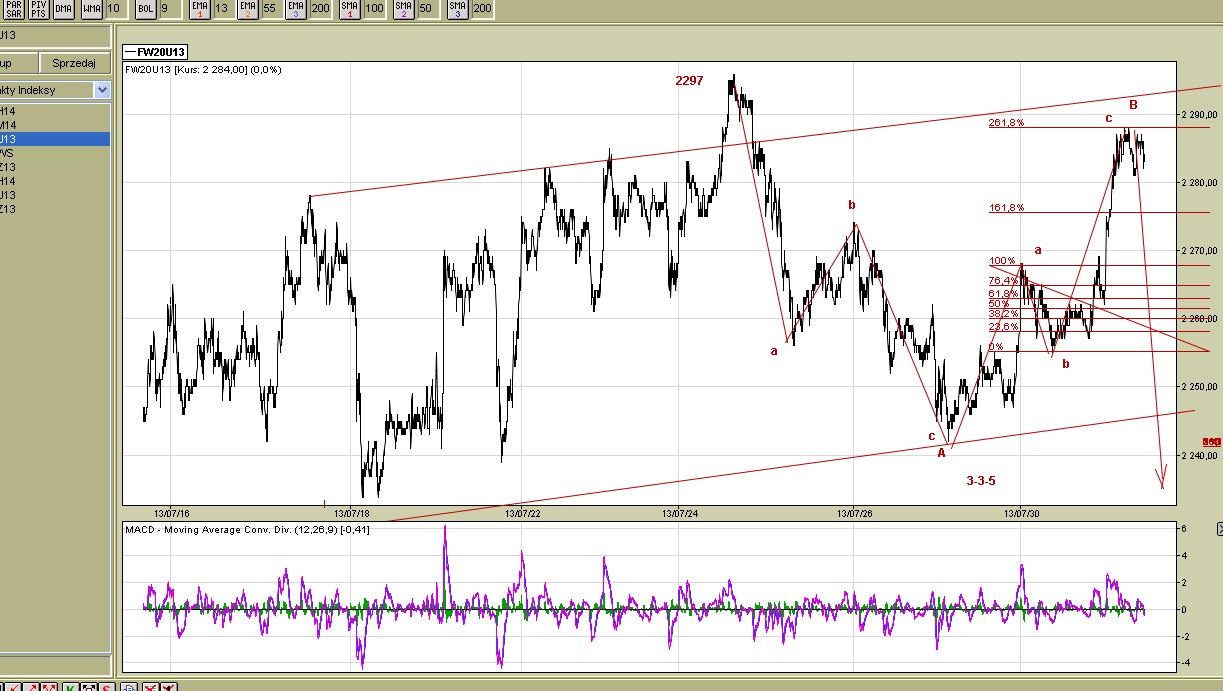Enable the DMA indicator button
Screen dimensions: 1223x691
click(63, 8)
